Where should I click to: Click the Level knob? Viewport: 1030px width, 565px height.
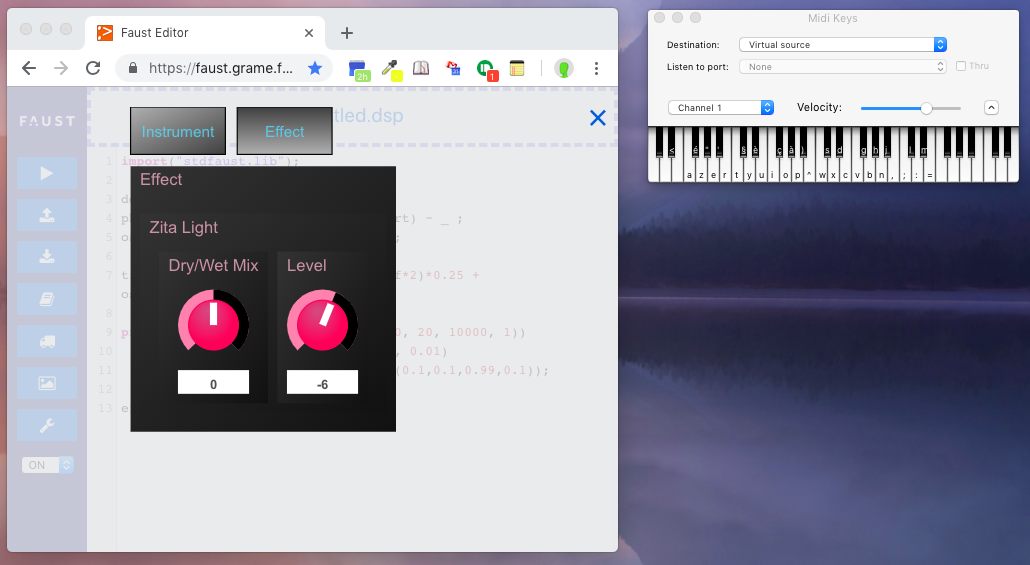tap(323, 321)
